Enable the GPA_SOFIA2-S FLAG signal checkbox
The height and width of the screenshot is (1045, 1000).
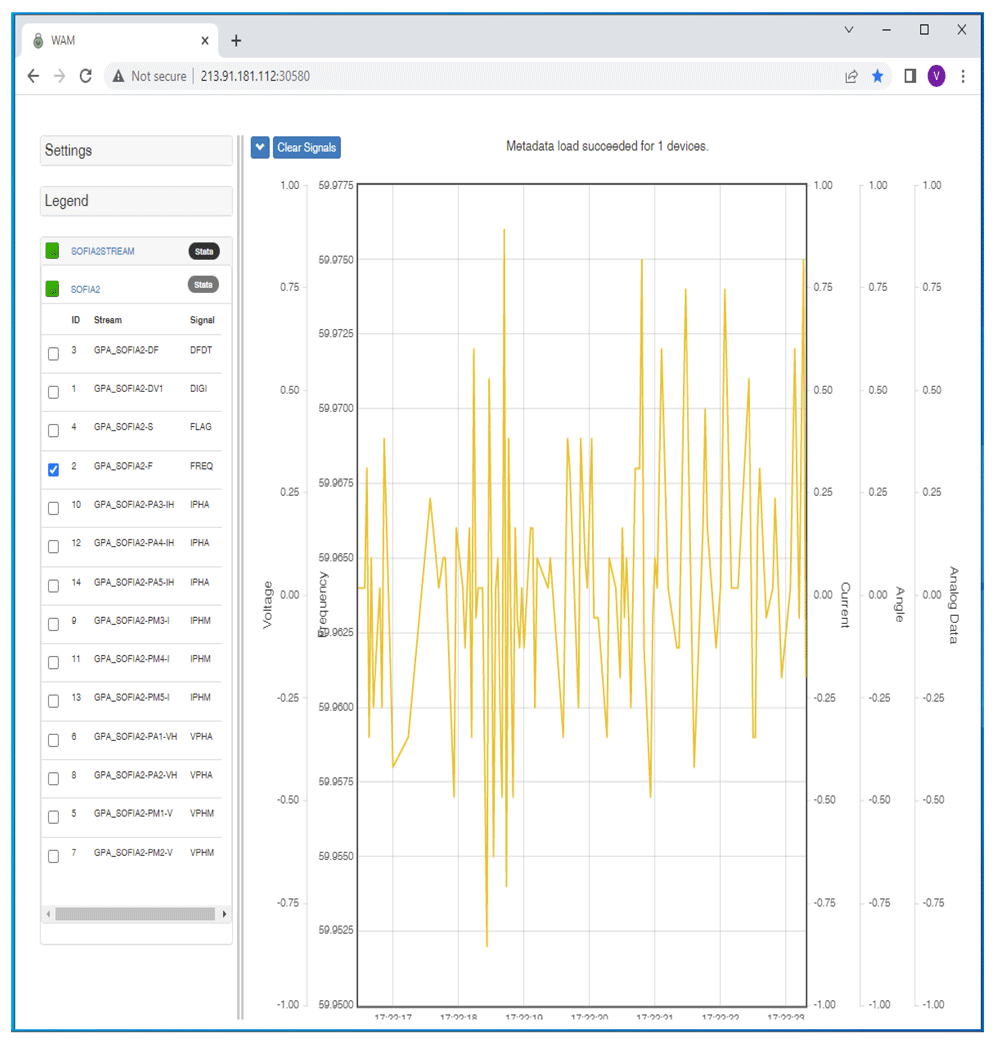point(53,431)
